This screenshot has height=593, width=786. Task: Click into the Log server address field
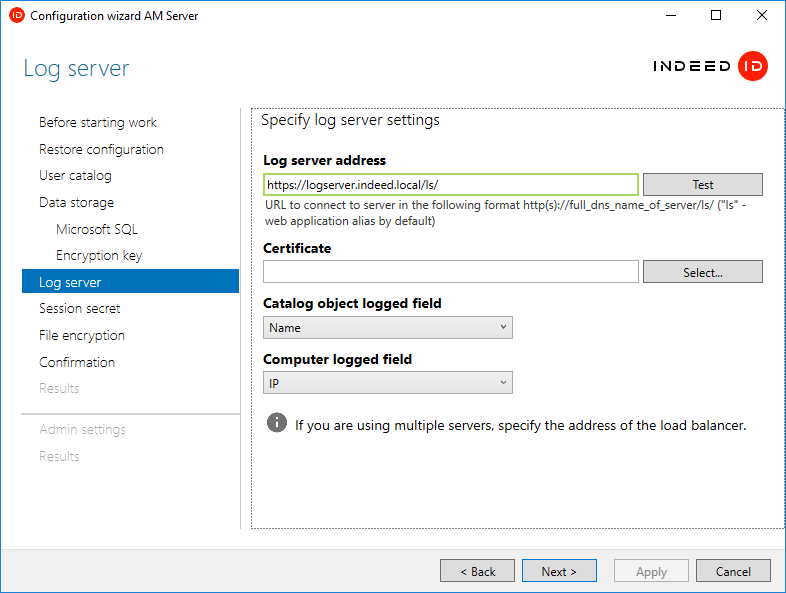(x=450, y=185)
